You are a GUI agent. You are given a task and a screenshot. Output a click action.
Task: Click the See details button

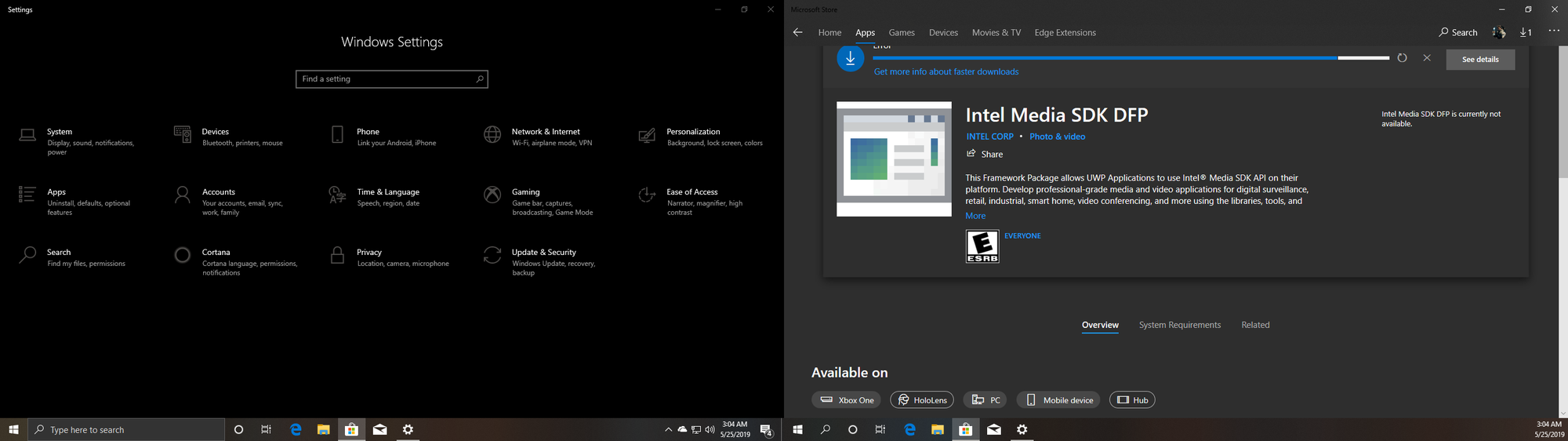click(1480, 60)
